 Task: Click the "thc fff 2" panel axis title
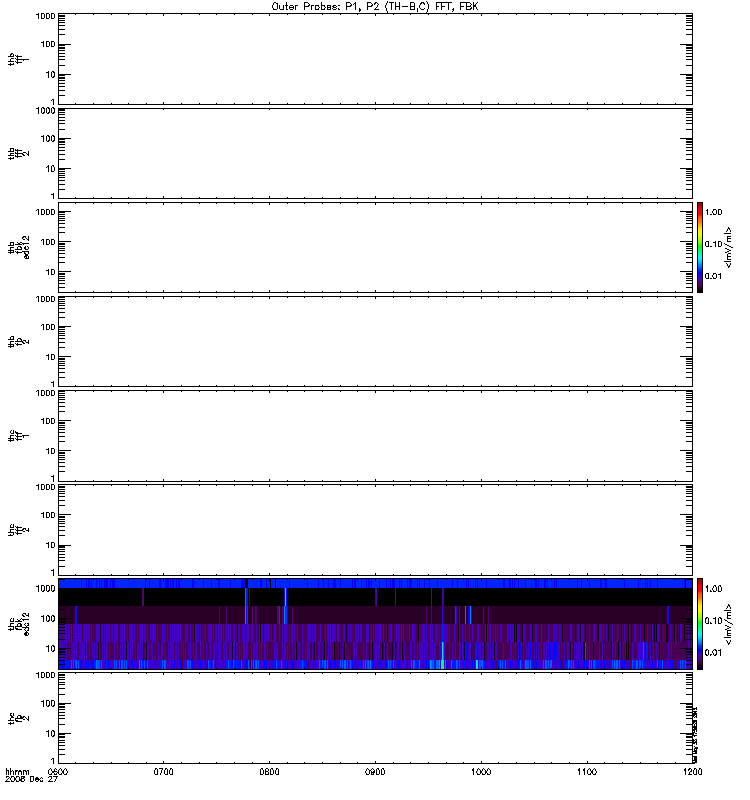click(x=18, y=530)
